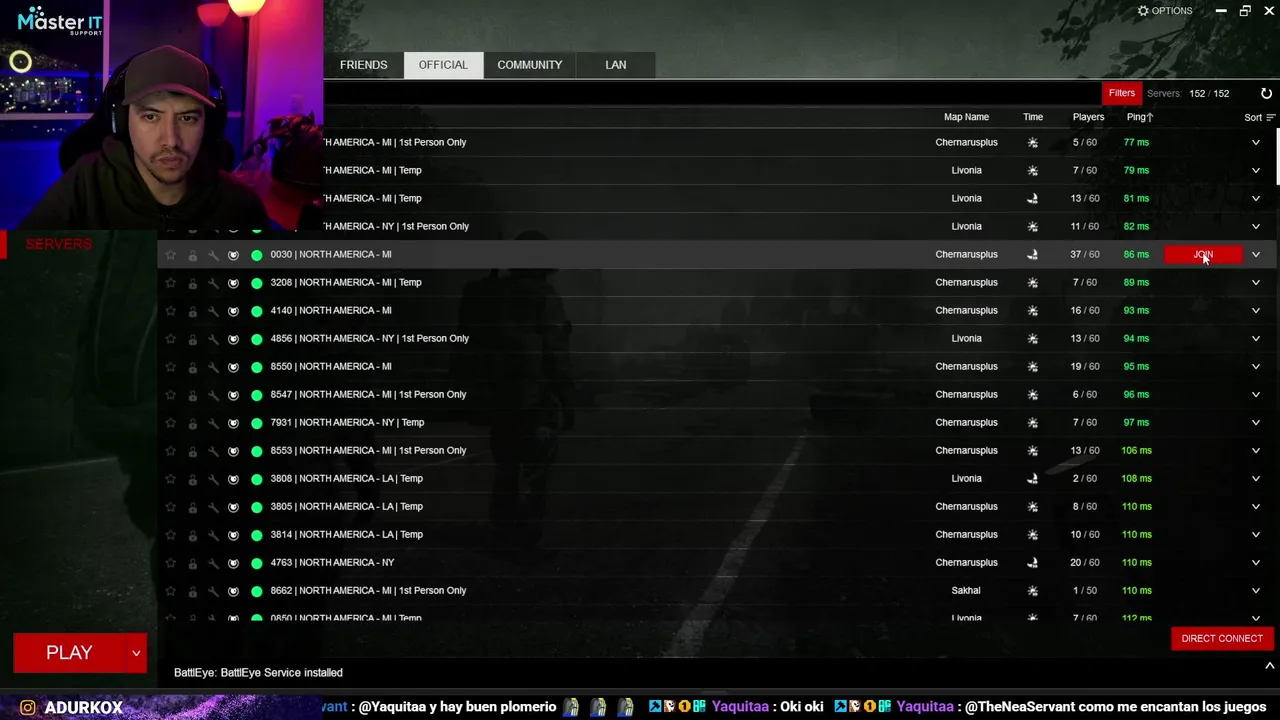The image size is (1280, 720).
Task: Switch to the Friends tab
Action: 363,65
